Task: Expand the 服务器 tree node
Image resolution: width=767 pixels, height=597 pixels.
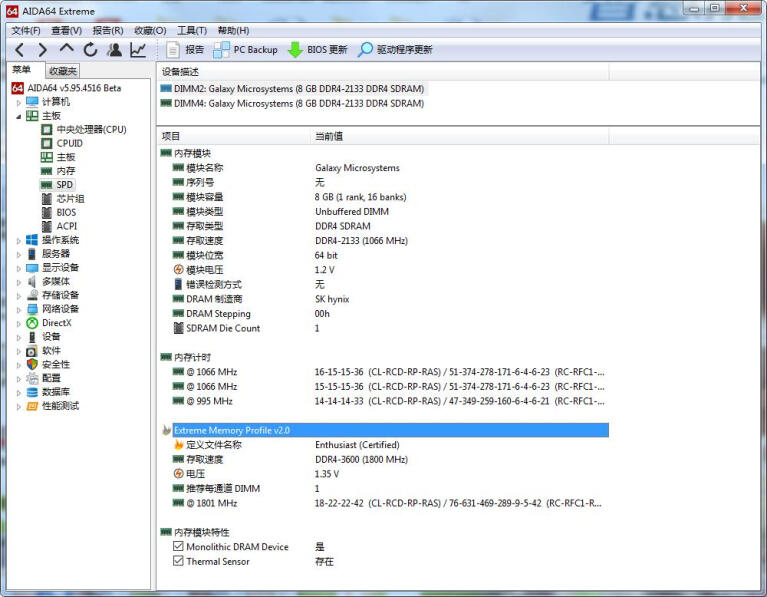Action: pyautogui.click(x=19, y=254)
